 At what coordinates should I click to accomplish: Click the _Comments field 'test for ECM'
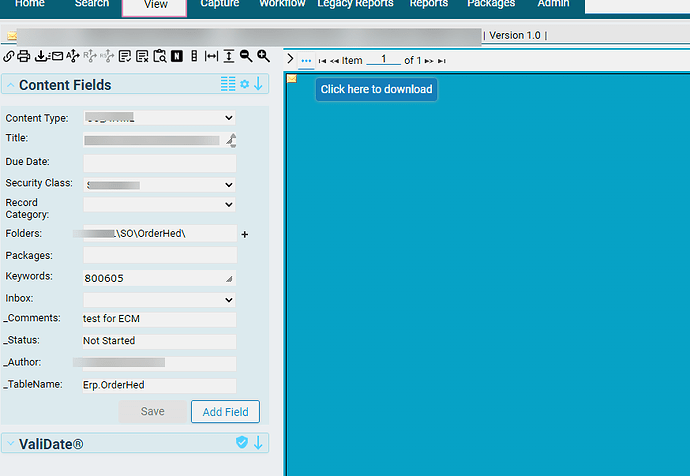pyautogui.click(x=159, y=319)
